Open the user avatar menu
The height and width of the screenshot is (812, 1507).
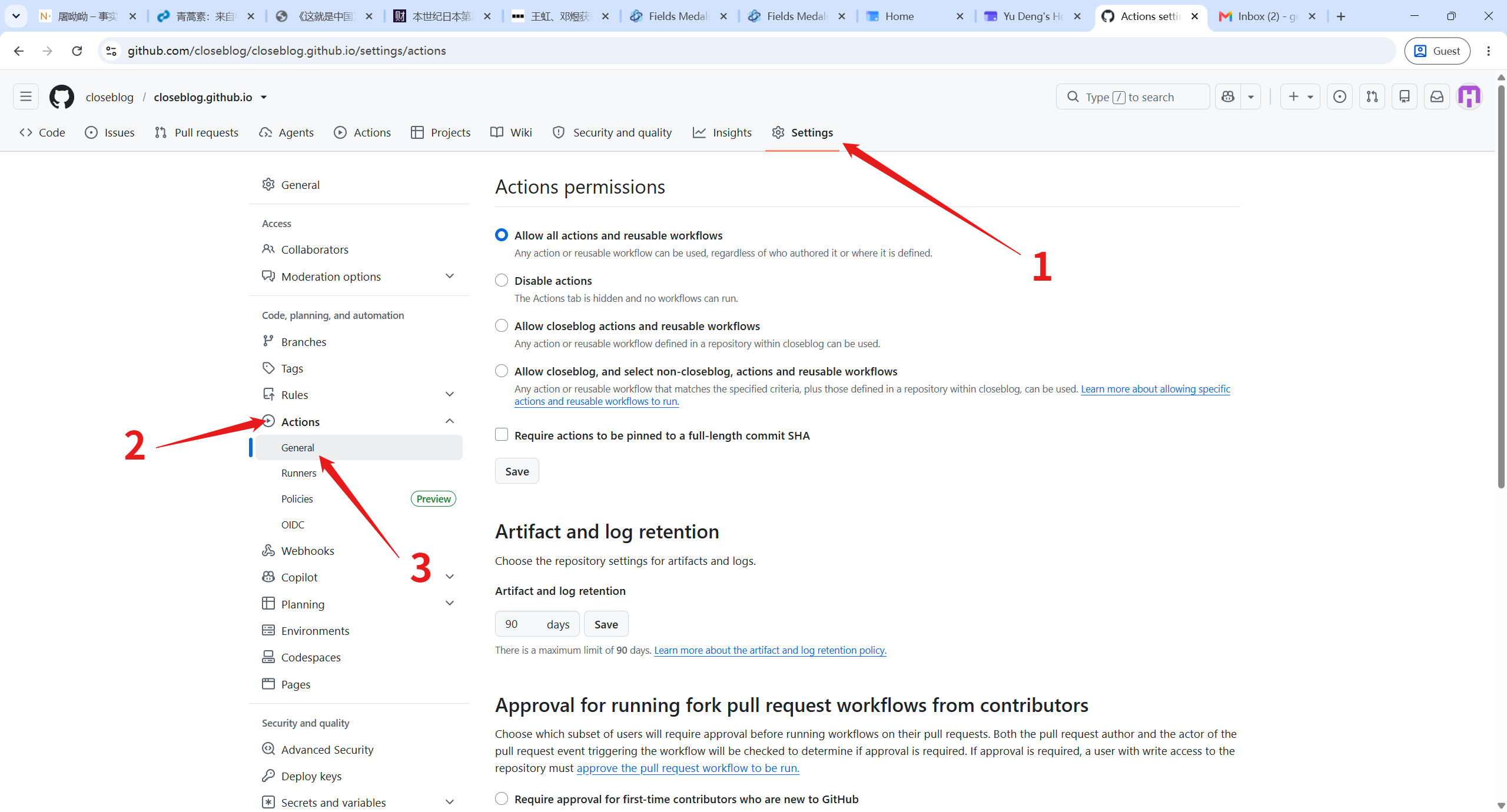[1469, 96]
